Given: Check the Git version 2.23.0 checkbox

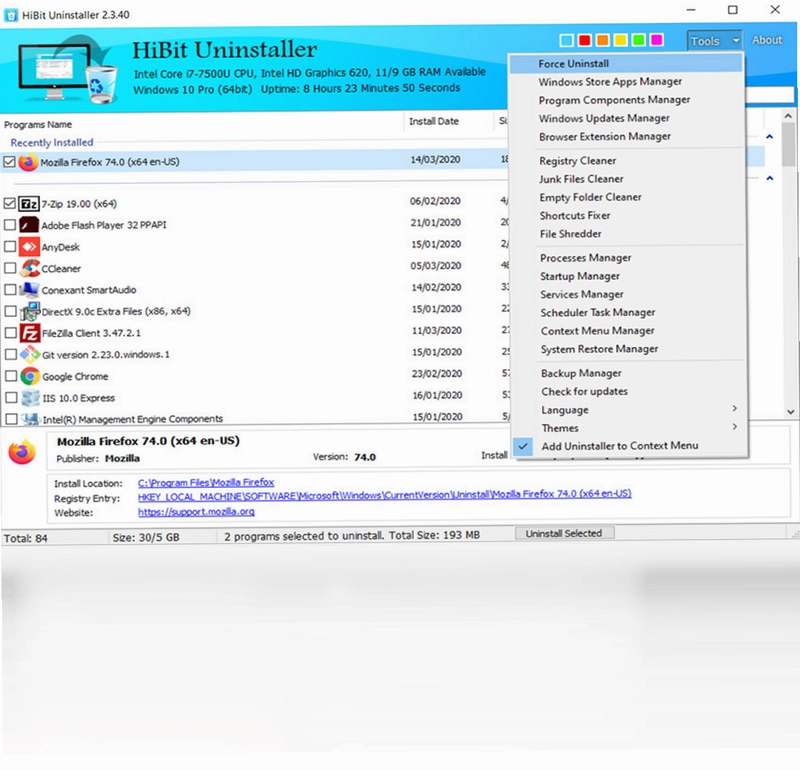Looking at the screenshot, I should (x=11, y=354).
